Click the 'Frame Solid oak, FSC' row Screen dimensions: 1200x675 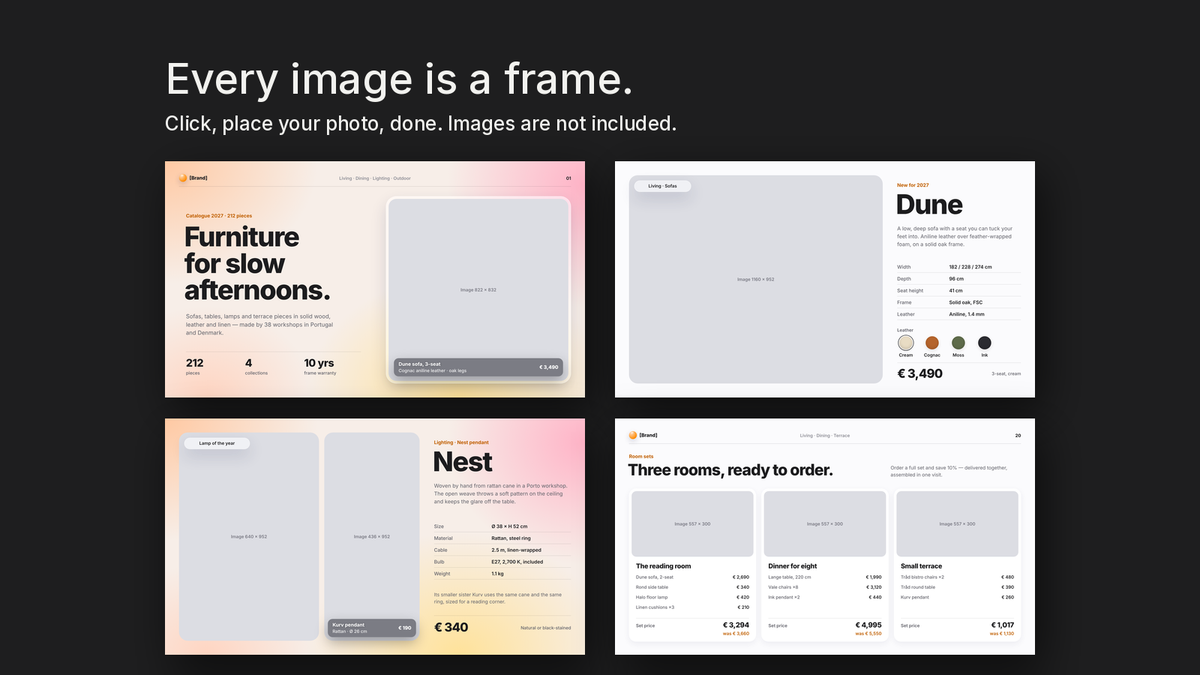tap(959, 302)
